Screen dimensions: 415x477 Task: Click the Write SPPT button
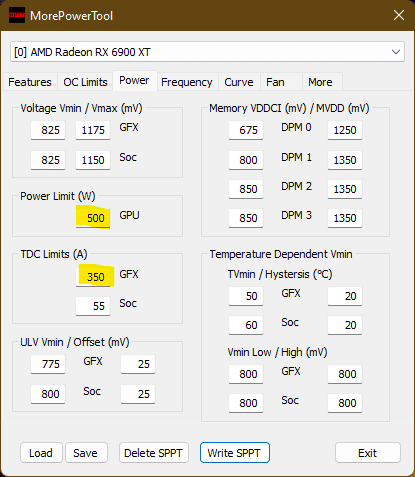235,453
